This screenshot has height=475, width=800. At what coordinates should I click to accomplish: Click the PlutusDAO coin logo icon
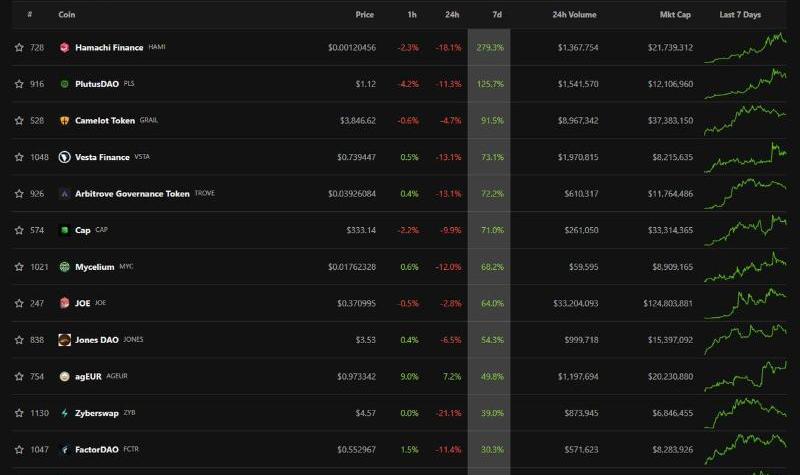click(65, 84)
